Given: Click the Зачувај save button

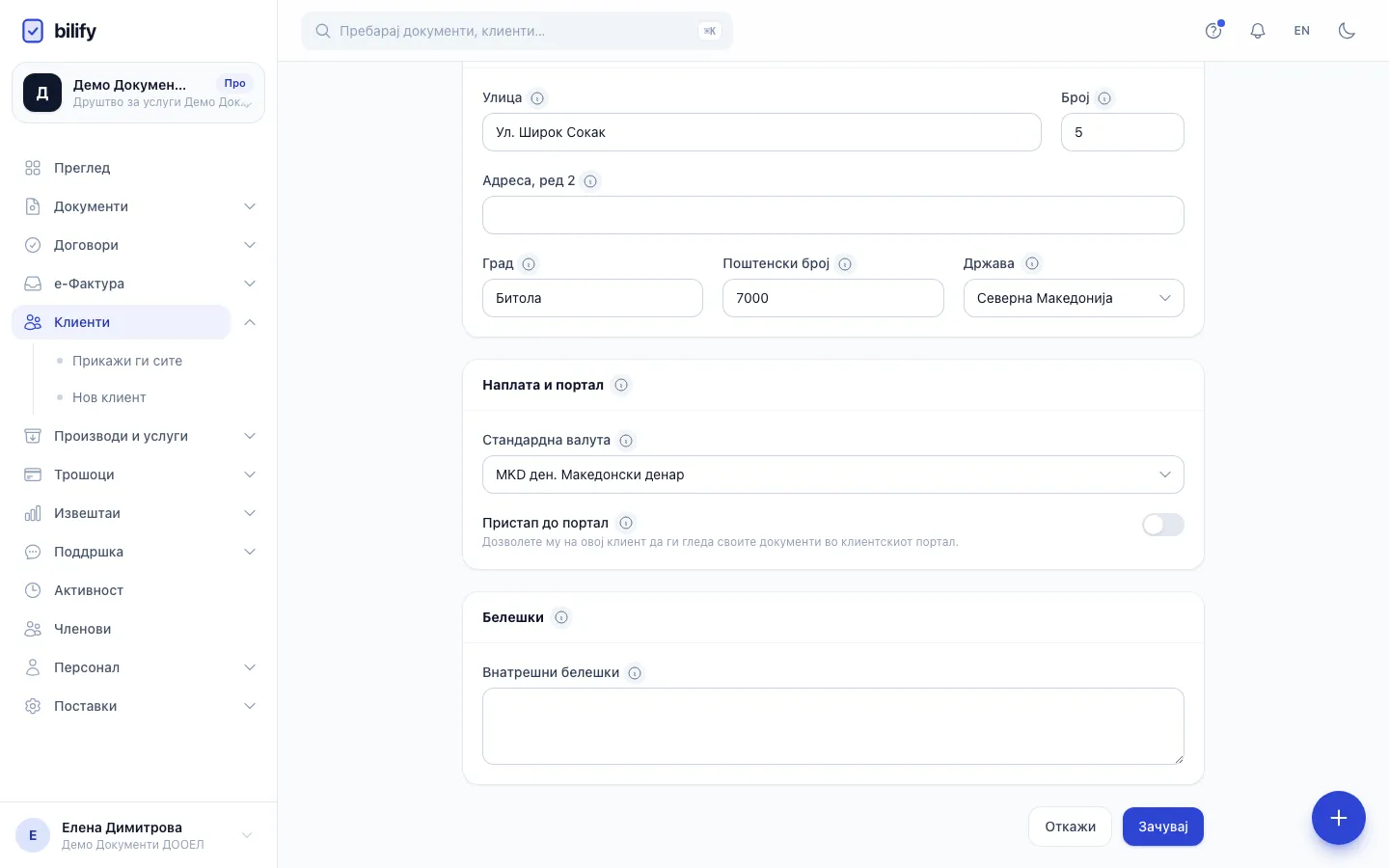Looking at the screenshot, I should click(x=1162, y=827).
